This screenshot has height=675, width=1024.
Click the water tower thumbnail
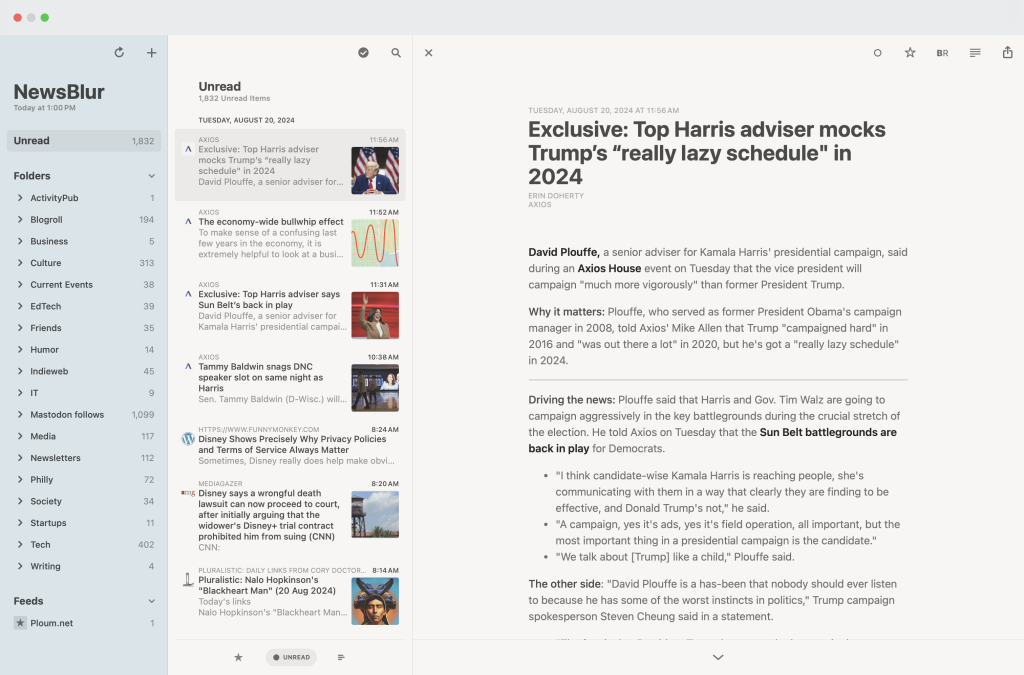[375, 514]
